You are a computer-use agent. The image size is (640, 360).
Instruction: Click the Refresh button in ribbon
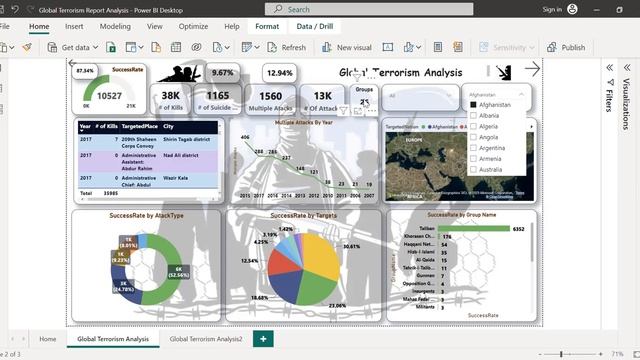pos(286,47)
